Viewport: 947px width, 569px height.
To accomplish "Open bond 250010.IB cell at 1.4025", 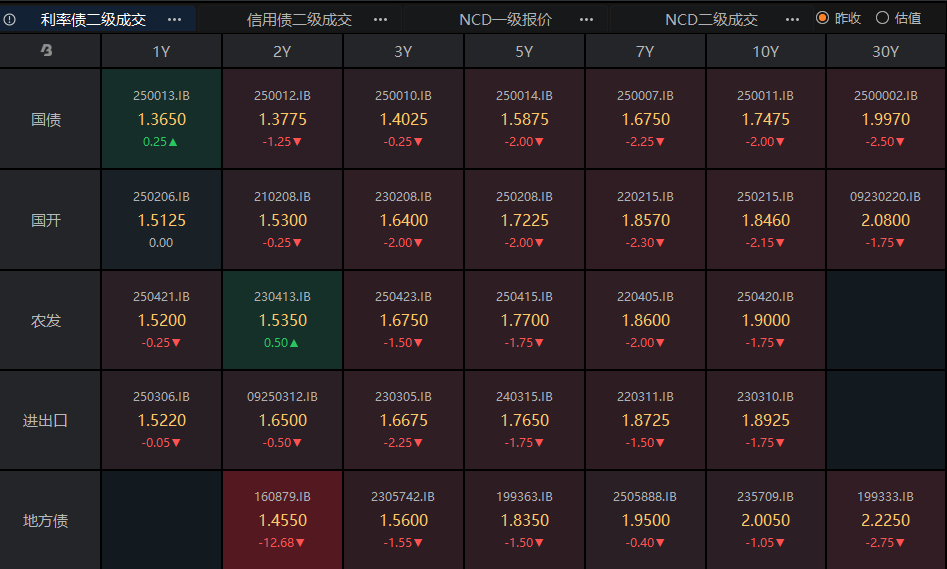I will pyautogui.click(x=403, y=118).
